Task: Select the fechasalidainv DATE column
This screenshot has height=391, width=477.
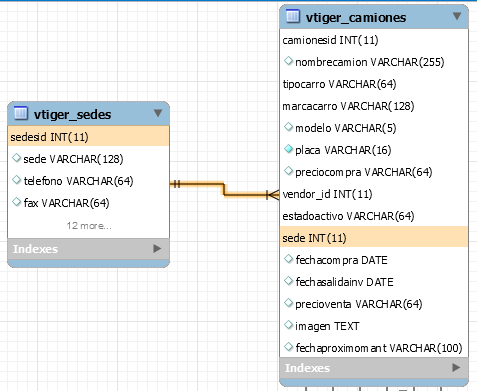Action: pos(374,282)
